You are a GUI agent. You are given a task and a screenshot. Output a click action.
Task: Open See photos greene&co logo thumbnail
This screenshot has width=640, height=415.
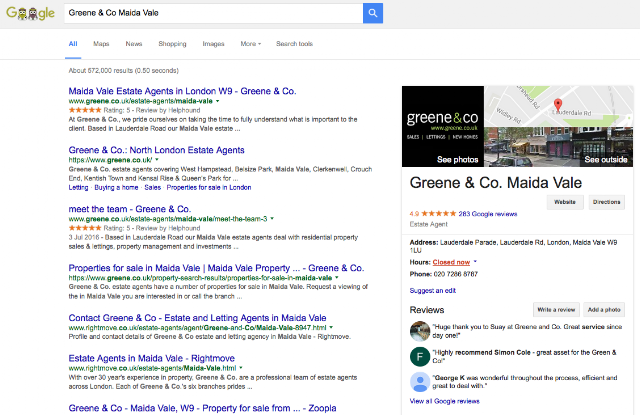443,126
